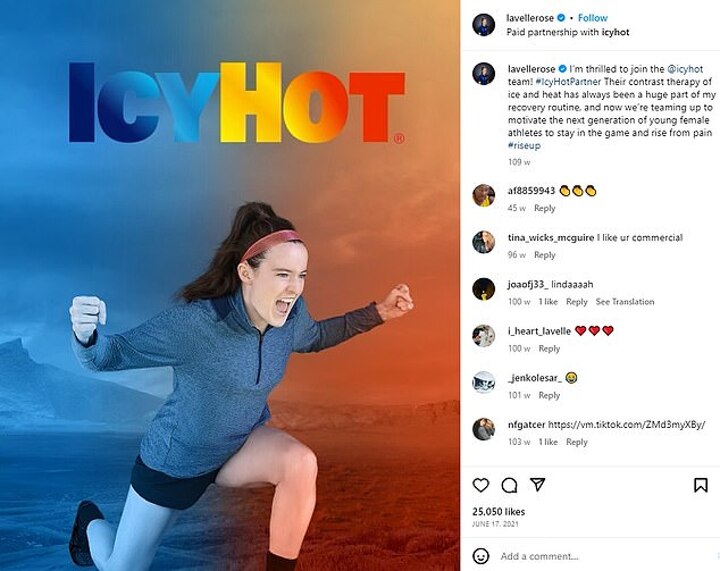See Translation for joaofj33_ comment
This screenshot has height=571, width=720.
click(x=625, y=302)
